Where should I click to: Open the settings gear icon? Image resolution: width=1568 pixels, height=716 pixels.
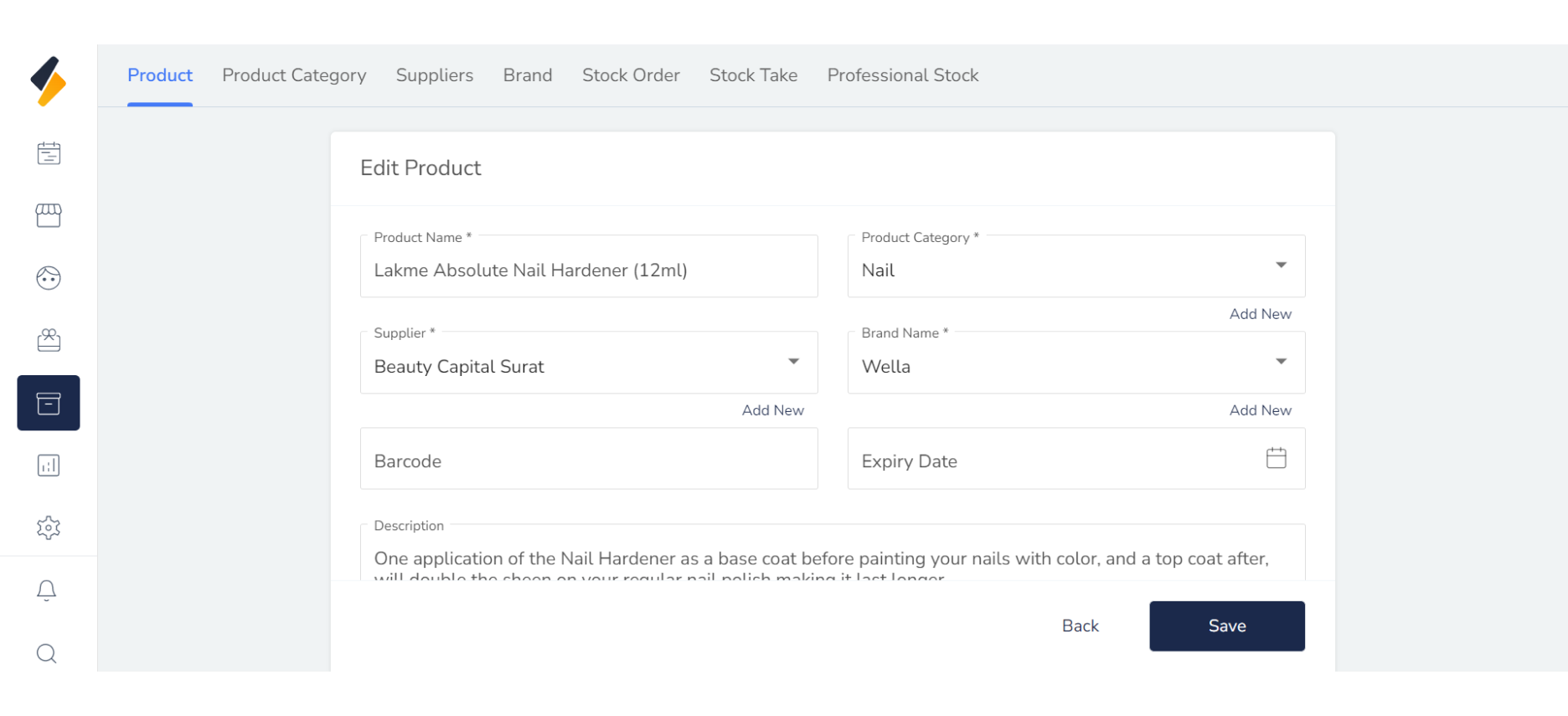tap(49, 528)
